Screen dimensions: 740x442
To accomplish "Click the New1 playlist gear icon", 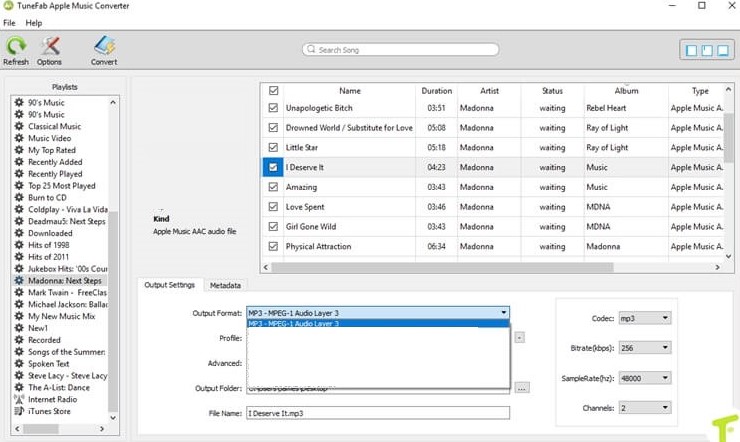I will pyautogui.click(x=19, y=328).
